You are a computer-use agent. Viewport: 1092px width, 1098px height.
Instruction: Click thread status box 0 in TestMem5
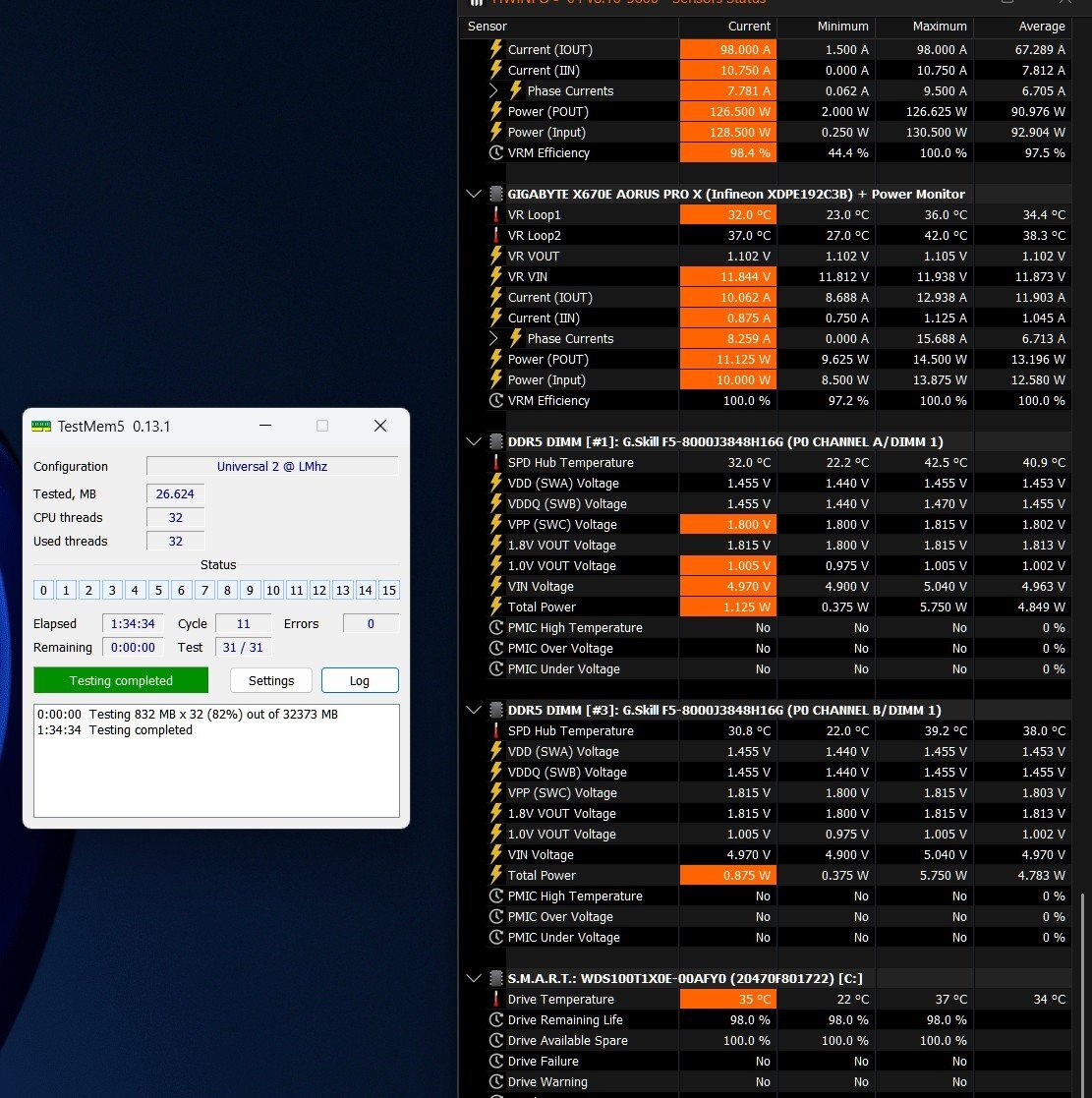43,591
